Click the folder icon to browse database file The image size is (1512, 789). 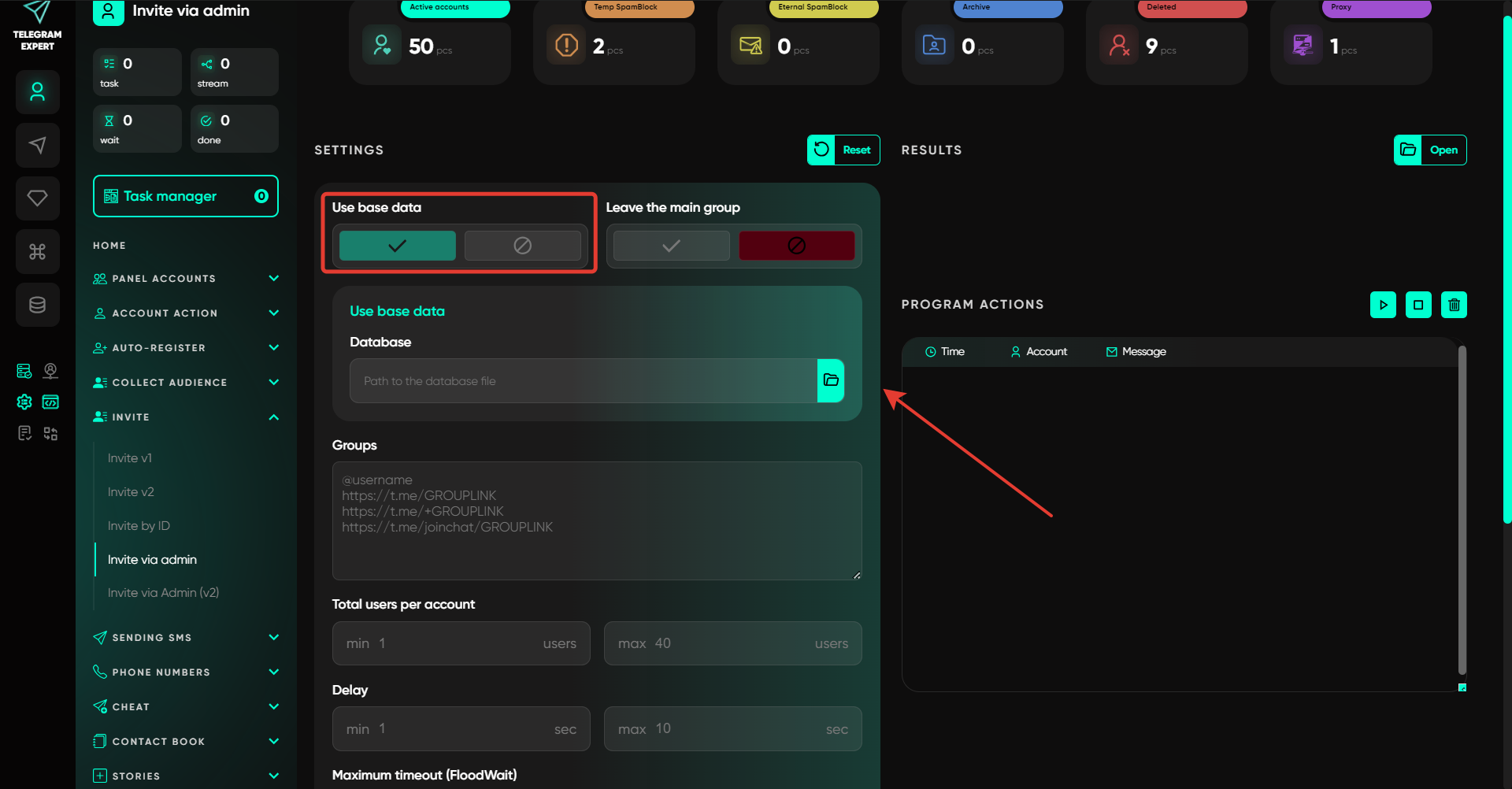pos(830,380)
